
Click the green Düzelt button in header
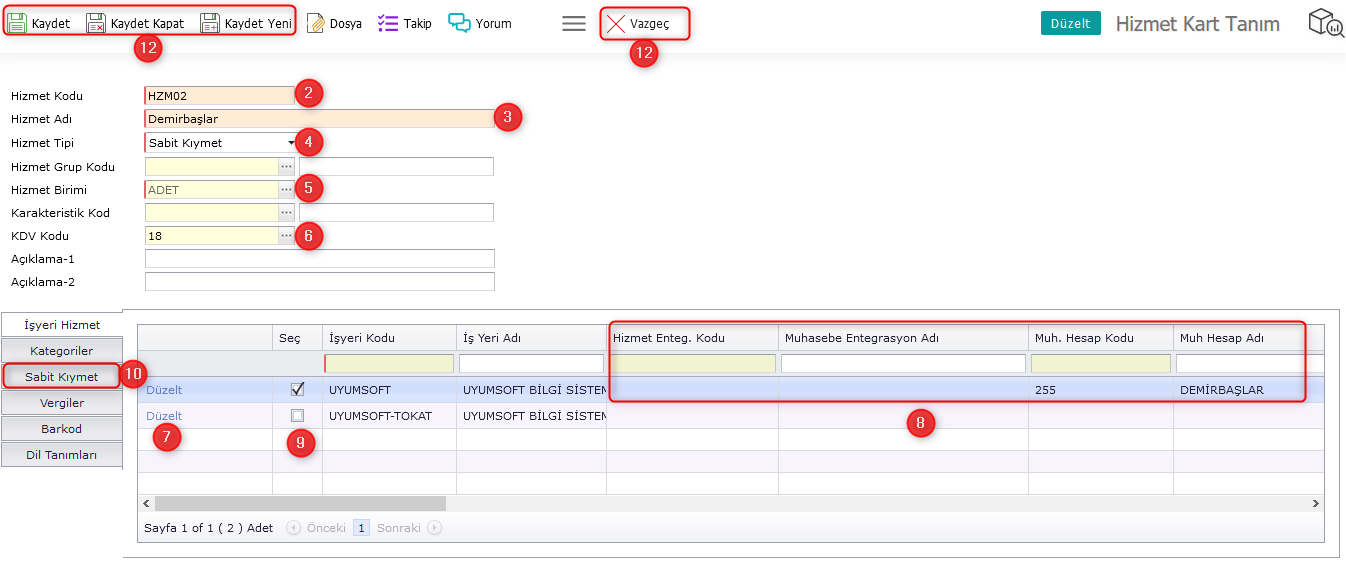[x=1070, y=23]
